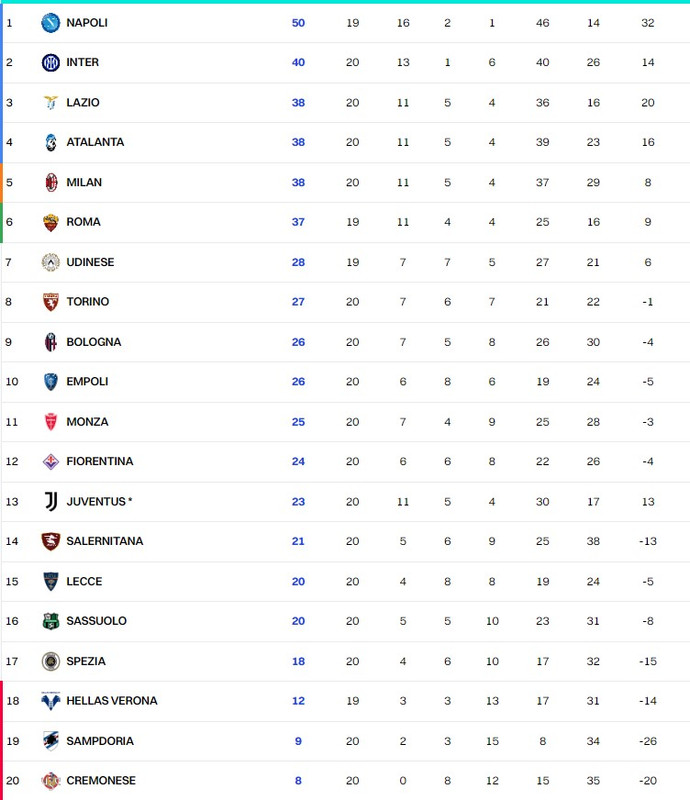Click the Lazio eagle crest icon
This screenshot has width=690, height=800.
click(x=51, y=103)
